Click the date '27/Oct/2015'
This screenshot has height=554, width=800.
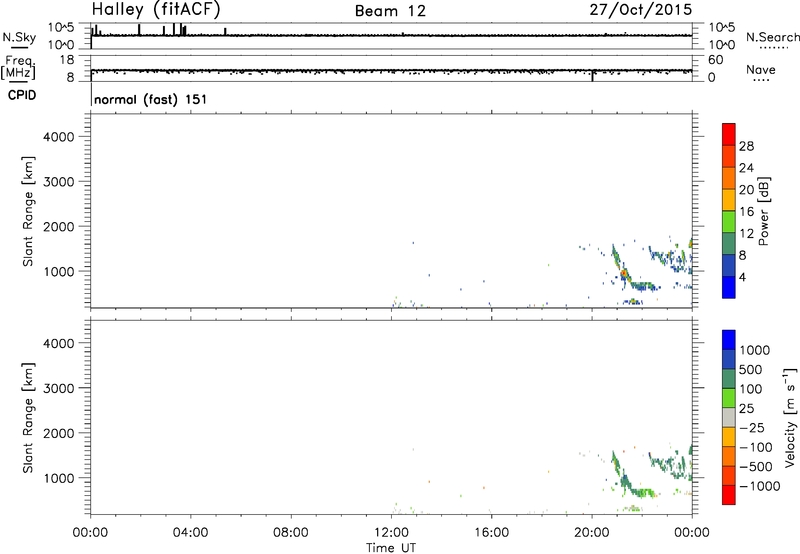click(640, 9)
